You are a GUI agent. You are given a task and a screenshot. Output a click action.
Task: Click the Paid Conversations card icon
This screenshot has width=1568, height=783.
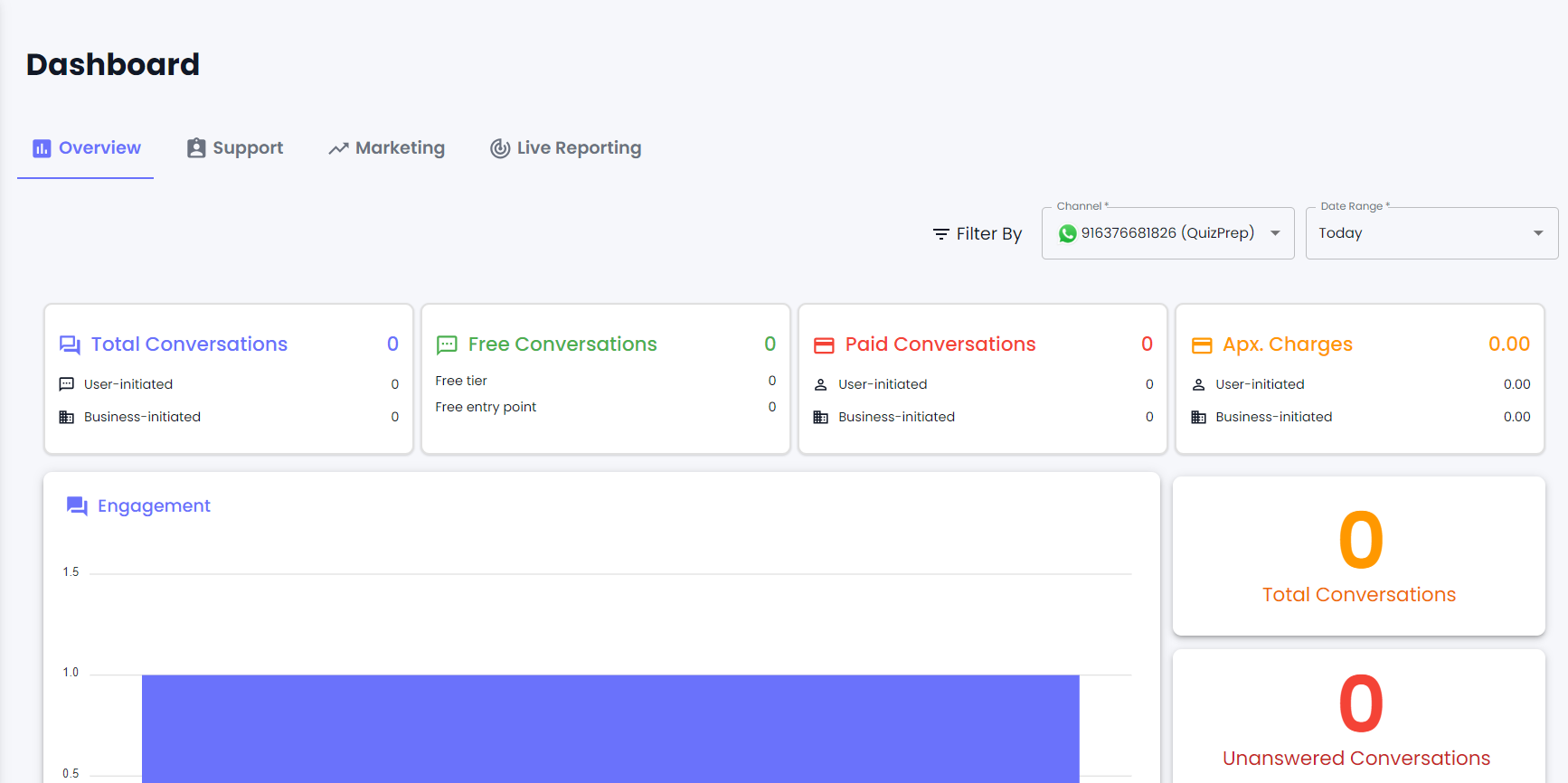824,345
